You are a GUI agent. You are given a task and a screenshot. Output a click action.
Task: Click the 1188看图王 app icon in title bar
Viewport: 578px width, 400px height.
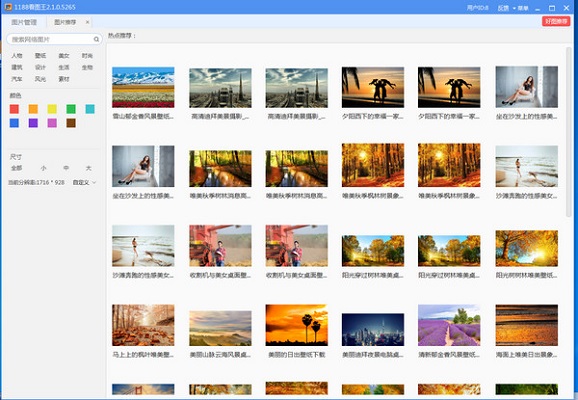pyautogui.click(x=8, y=7)
